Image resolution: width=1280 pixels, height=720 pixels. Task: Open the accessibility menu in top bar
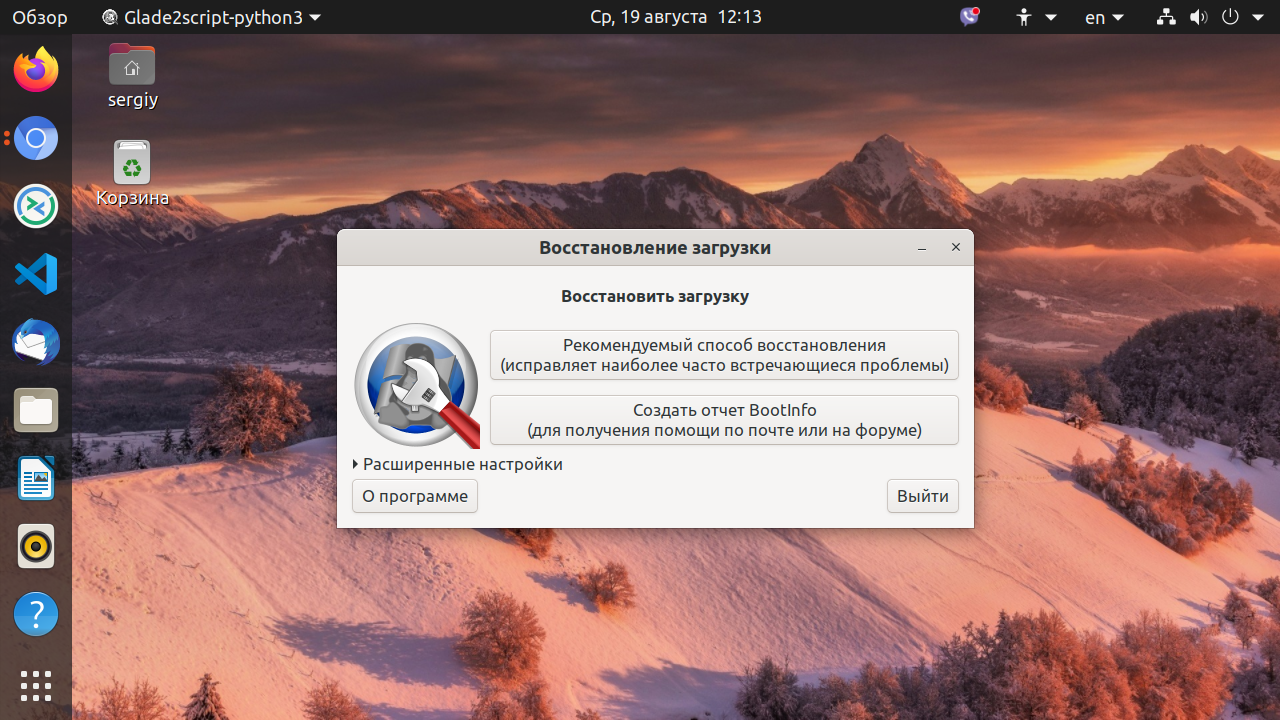[1036, 17]
